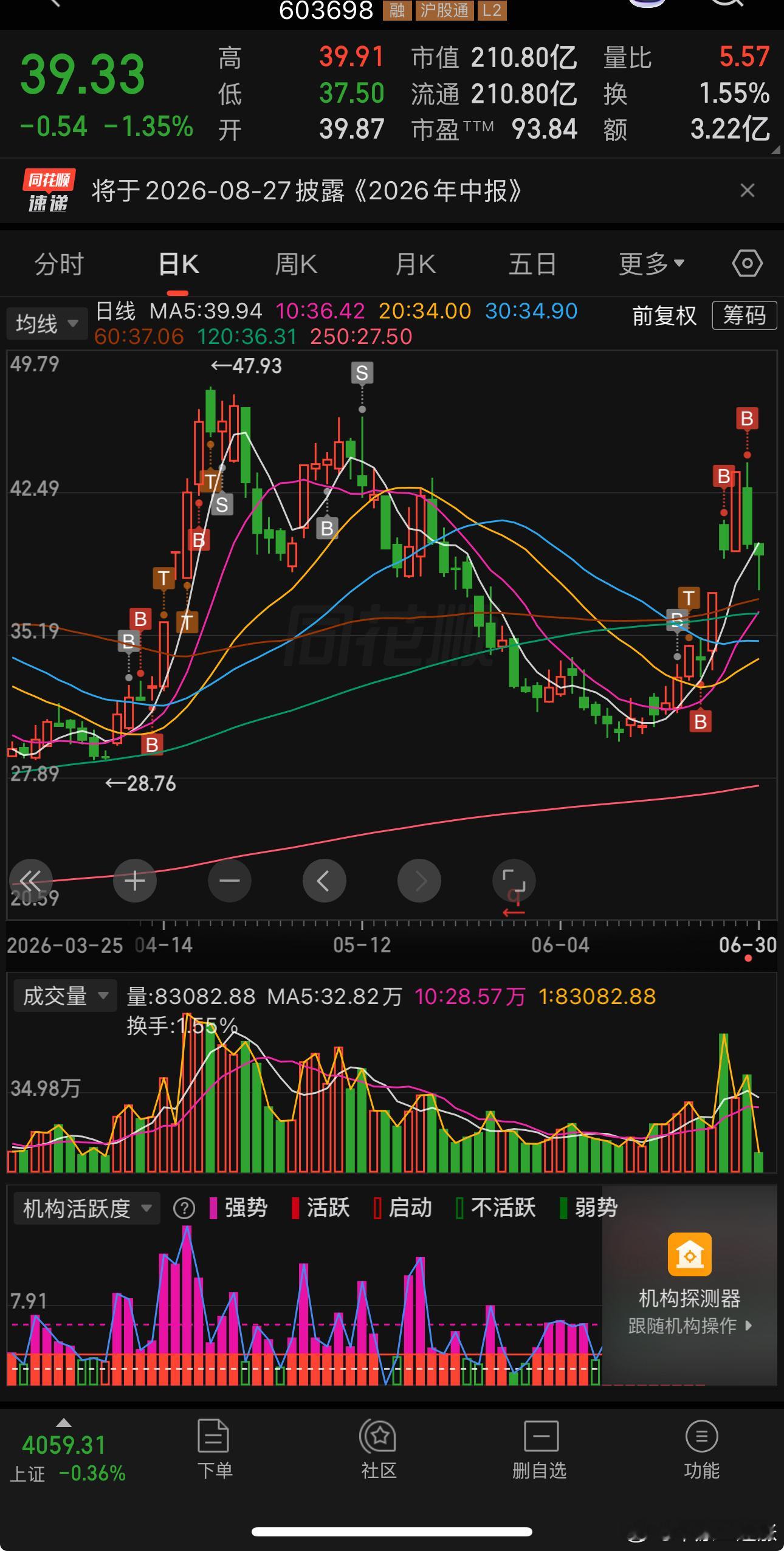This screenshot has height=1551, width=784.
Task: Toggle 前复权 price adjustment mode
Action: [x=664, y=315]
